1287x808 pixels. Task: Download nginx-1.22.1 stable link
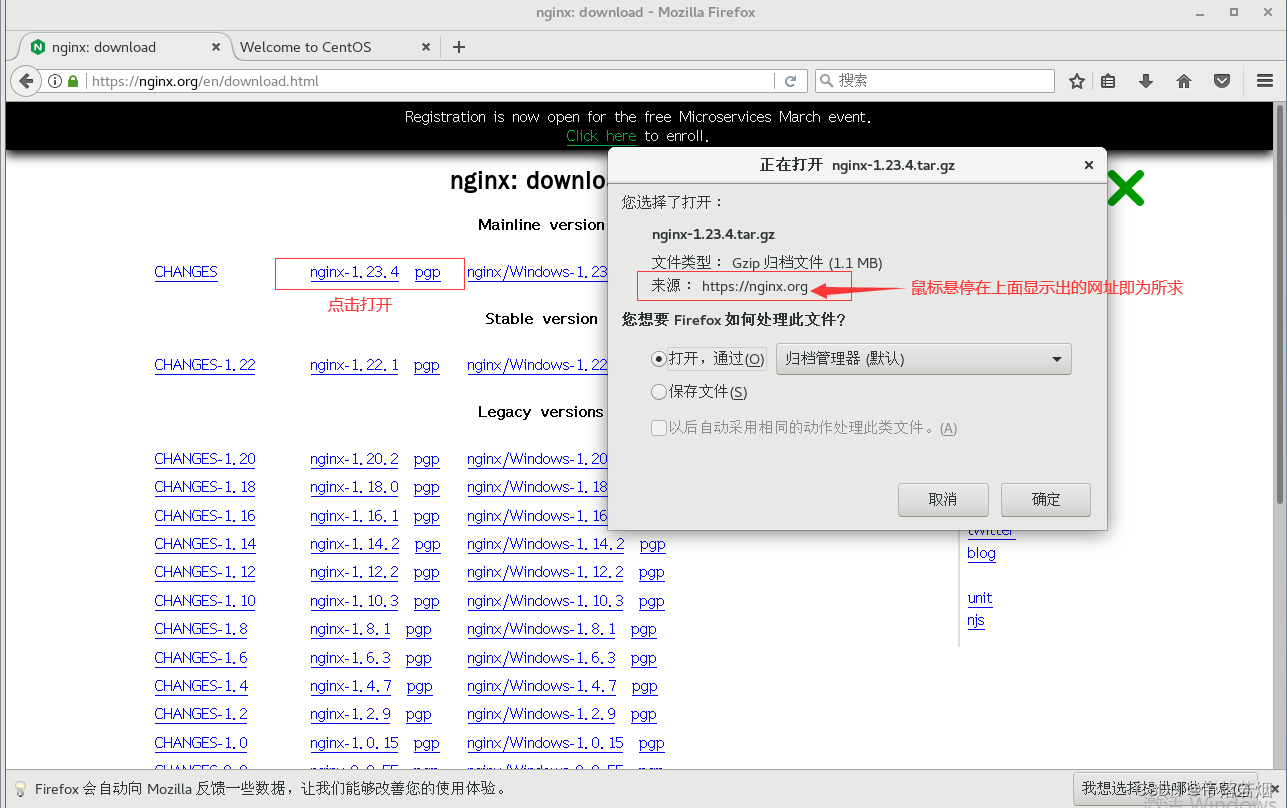tap(354, 365)
